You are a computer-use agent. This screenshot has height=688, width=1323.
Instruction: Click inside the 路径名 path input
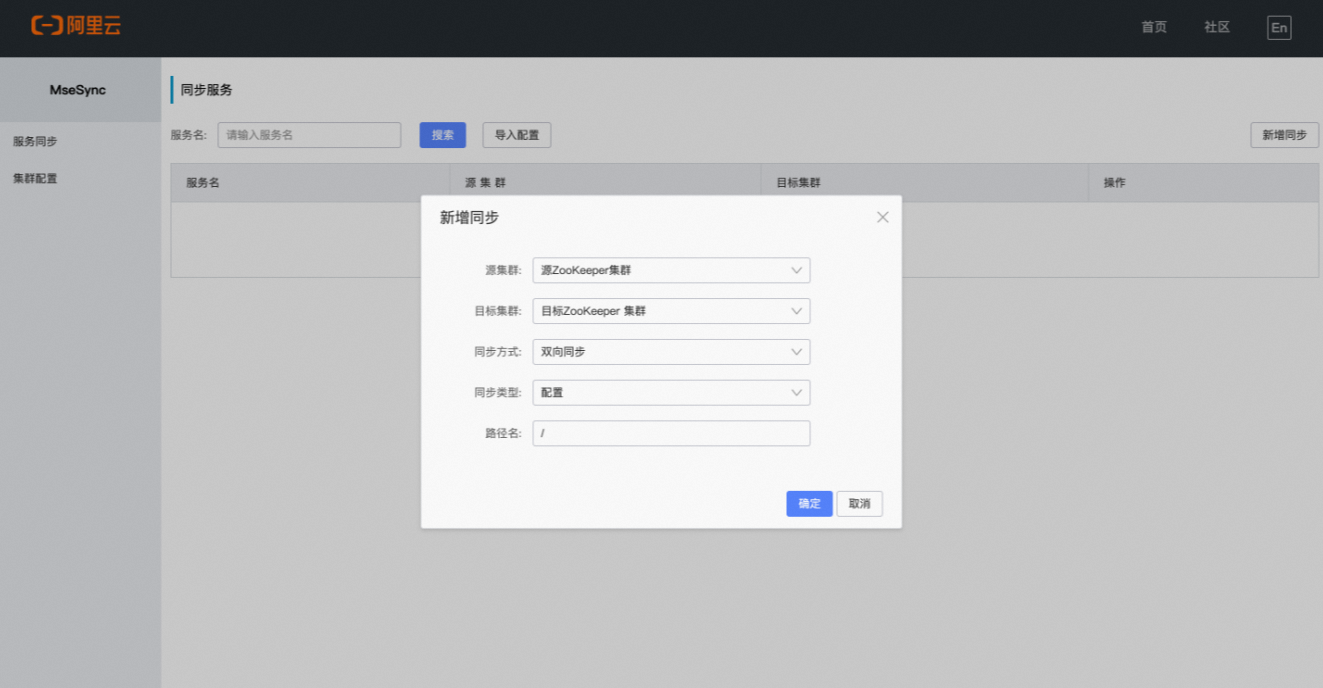[x=671, y=433]
